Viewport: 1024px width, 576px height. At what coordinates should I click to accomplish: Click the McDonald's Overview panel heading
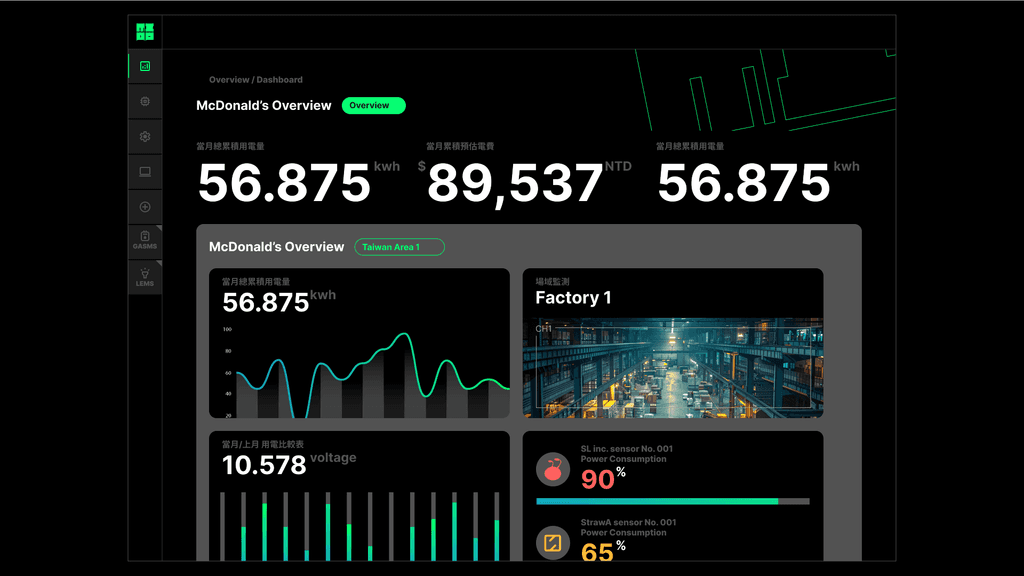[x=276, y=247]
